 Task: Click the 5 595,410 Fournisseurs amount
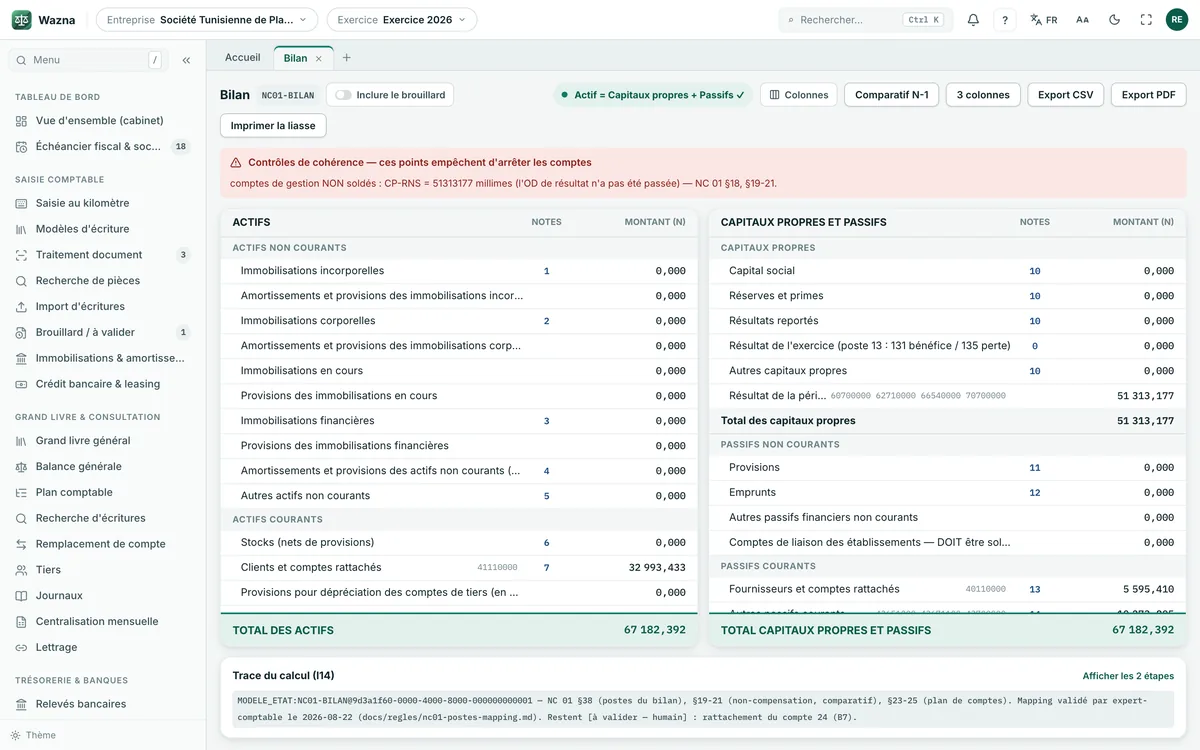[x=1148, y=590]
